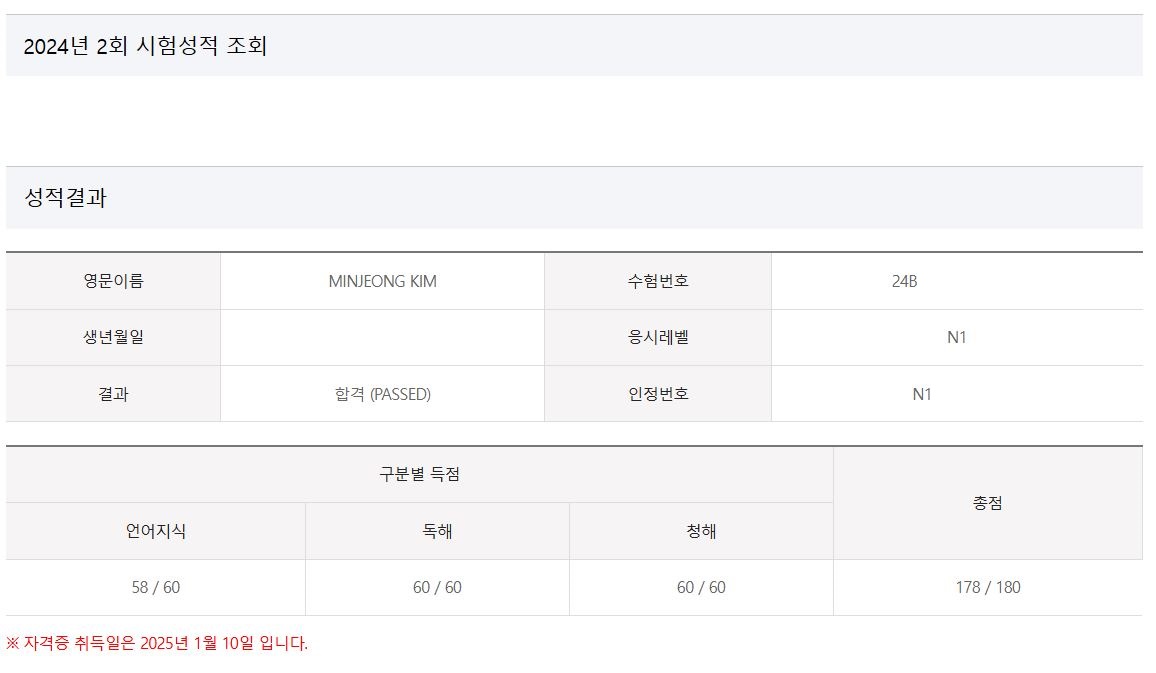Select the 생년월일 label cell

[x=113, y=337]
